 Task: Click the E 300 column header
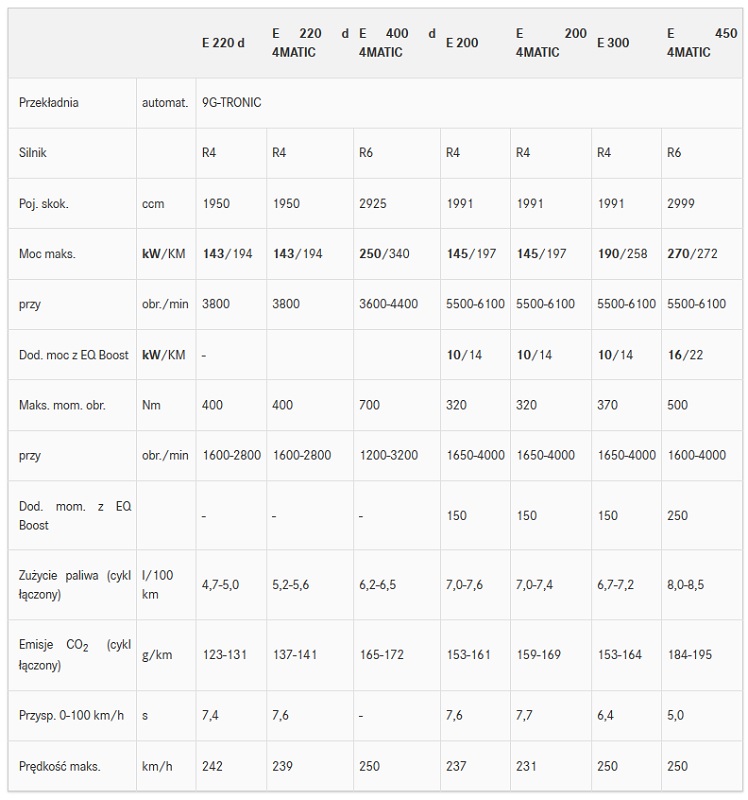pyautogui.click(x=613, y=43)
